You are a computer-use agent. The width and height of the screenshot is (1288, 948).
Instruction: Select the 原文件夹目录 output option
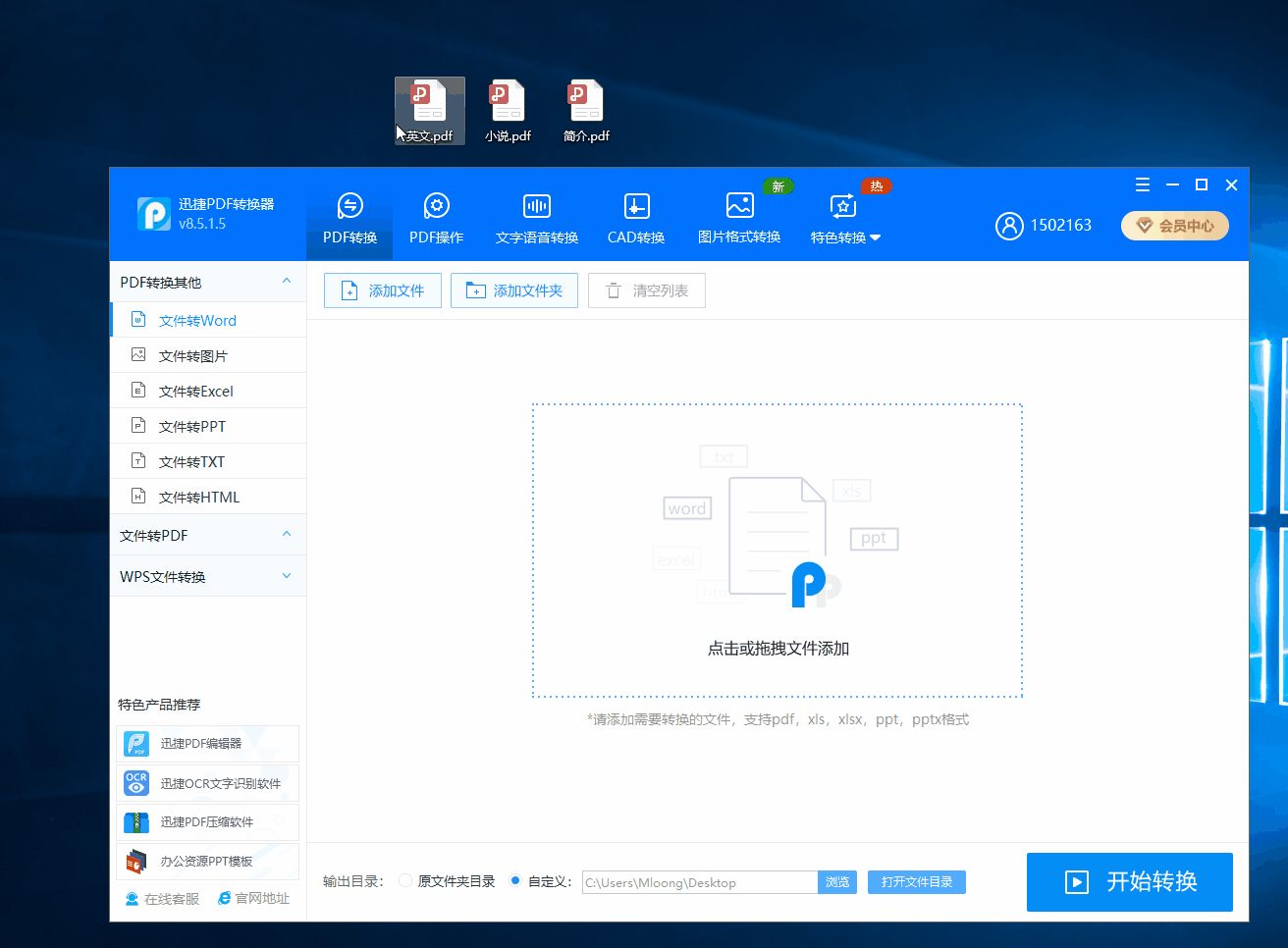click(447, 881)
